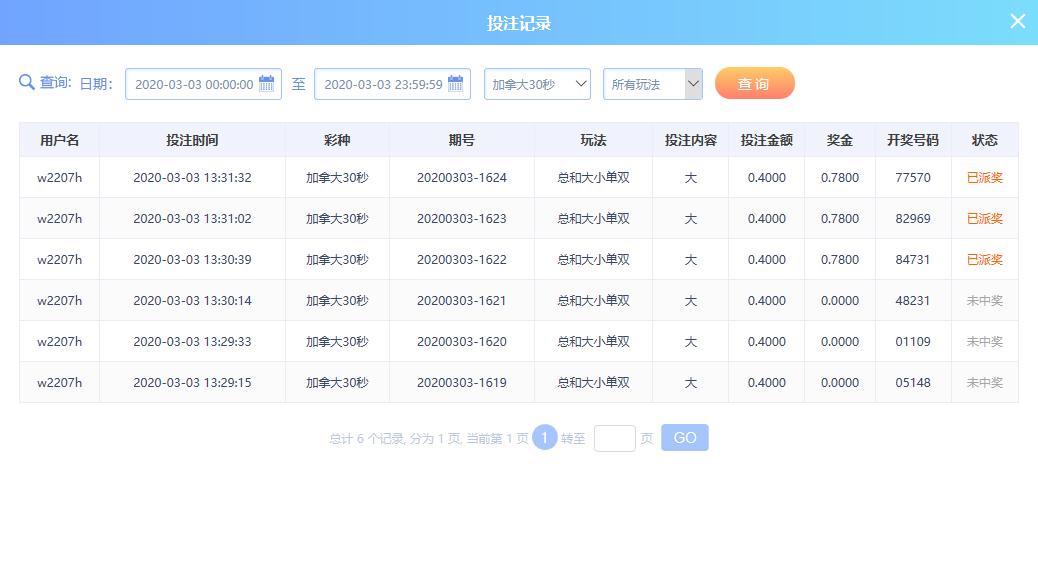This screenshot has width=1038, height=579.
Task: Open calendar for end date 23:59:59
Action: click(455, 83)
